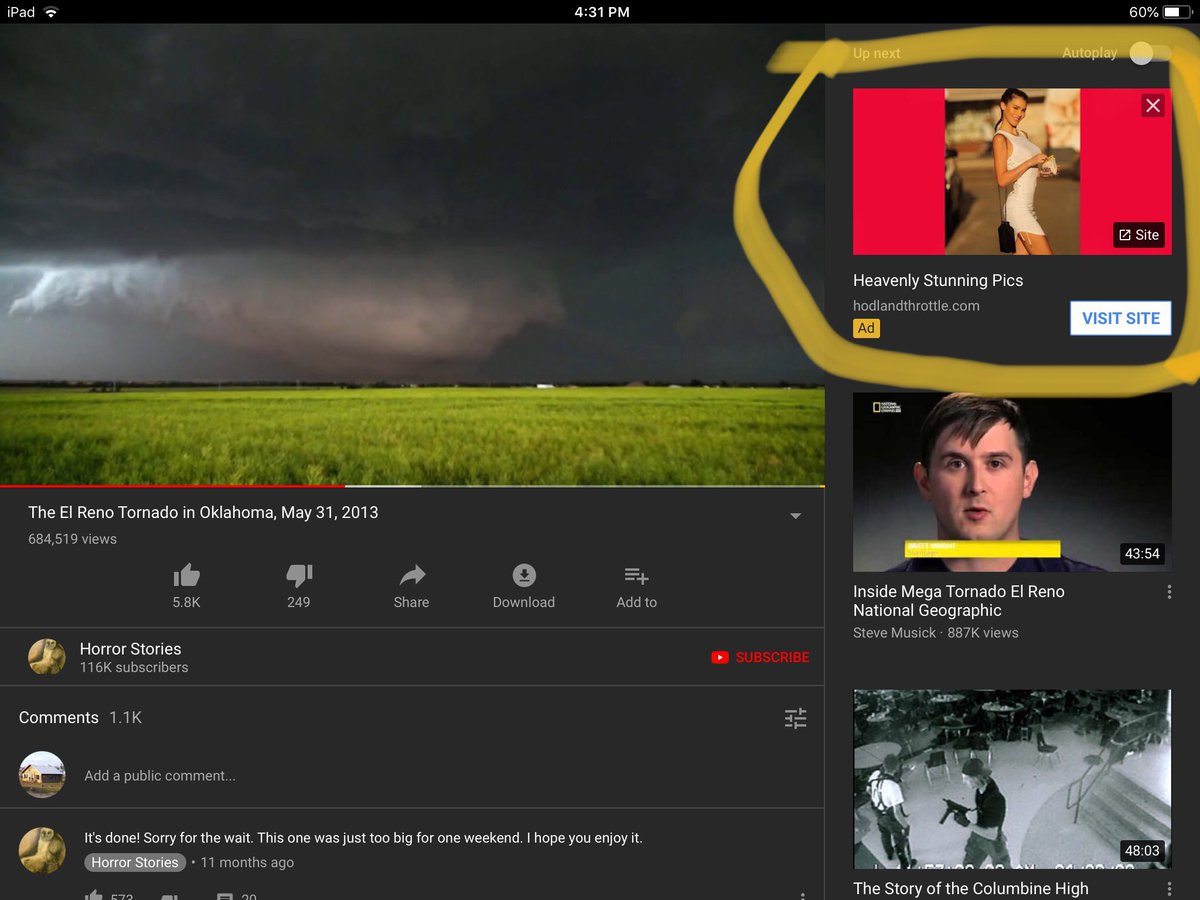Tap Steve Musick 887K views text
This screenshot has width=1200, height=900.
pos(935,633)
